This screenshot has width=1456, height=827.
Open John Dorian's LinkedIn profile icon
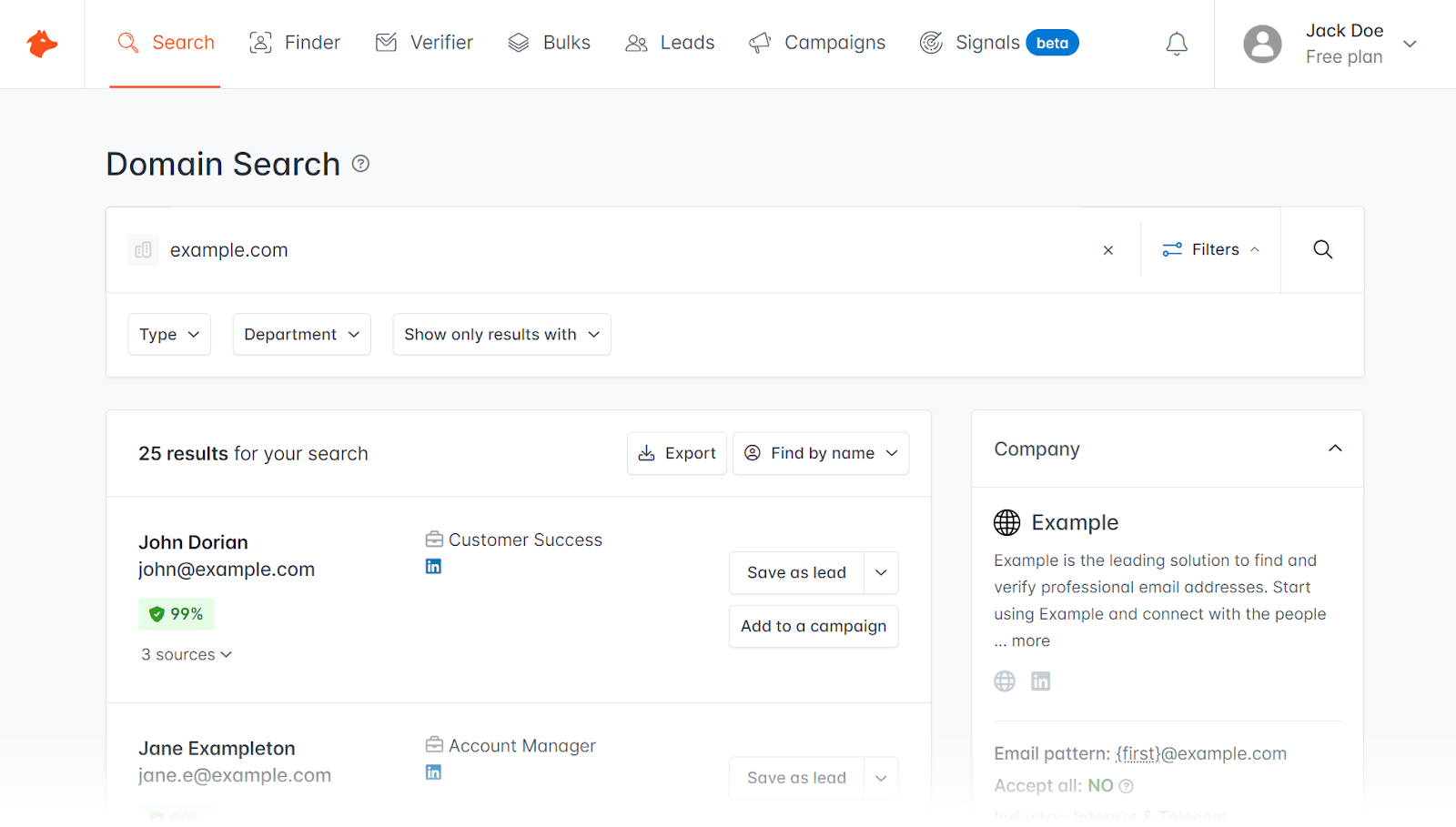coord(433,565)
